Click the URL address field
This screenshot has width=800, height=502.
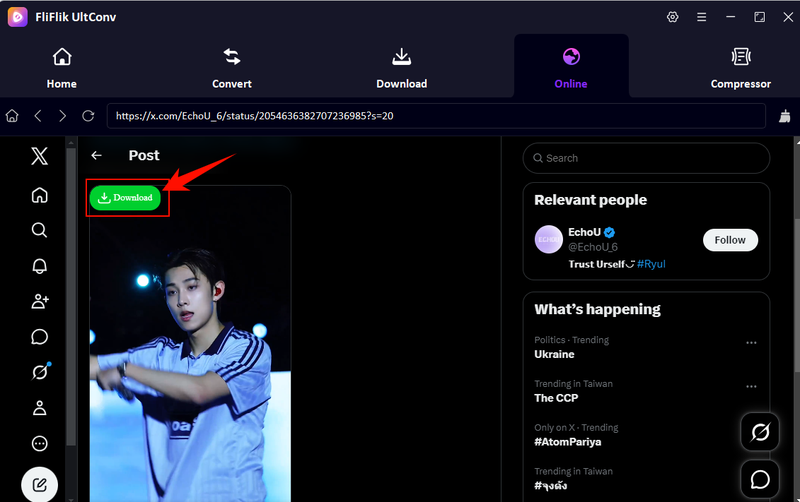point(436,116)
